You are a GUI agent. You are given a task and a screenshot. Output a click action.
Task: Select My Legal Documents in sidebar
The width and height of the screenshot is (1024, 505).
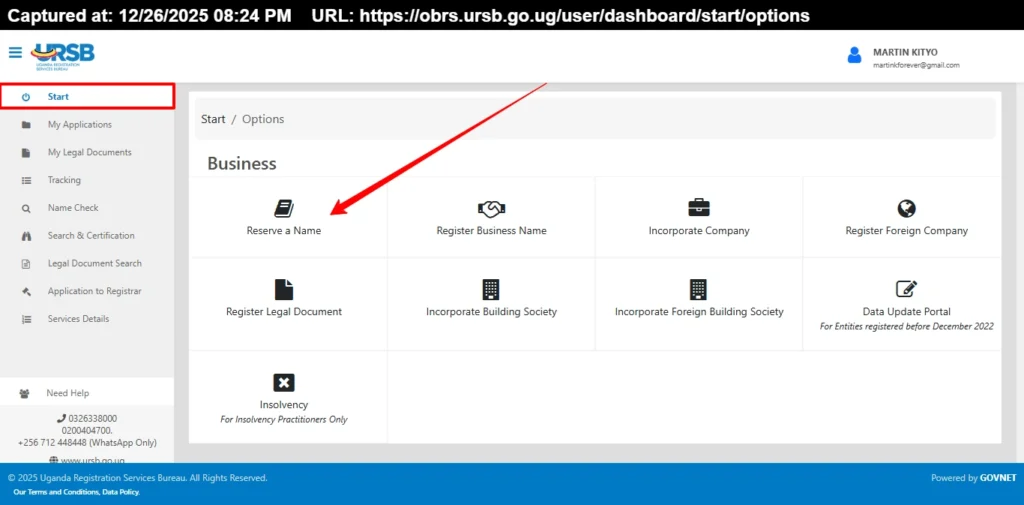pos(89,153)
